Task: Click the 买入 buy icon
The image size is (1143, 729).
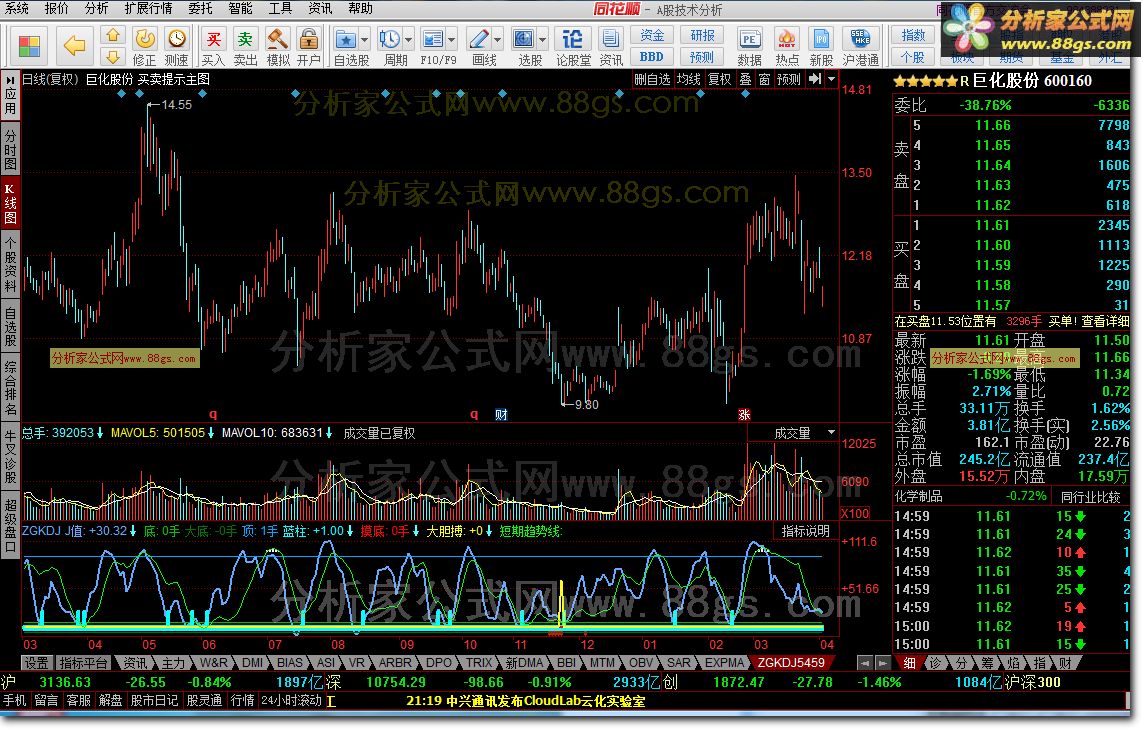Action: (213, 47)
